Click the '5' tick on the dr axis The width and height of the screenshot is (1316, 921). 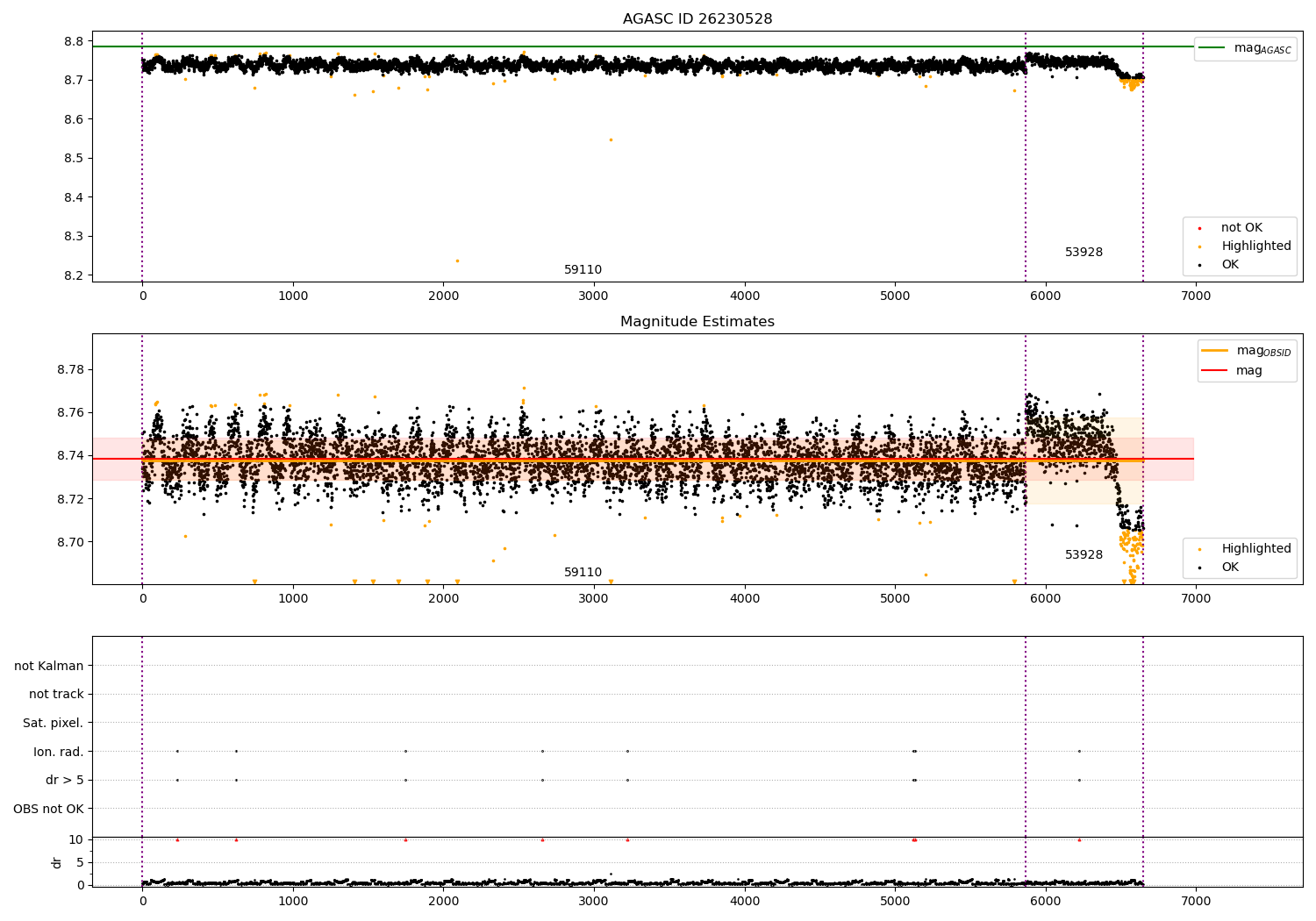[80, 862]
